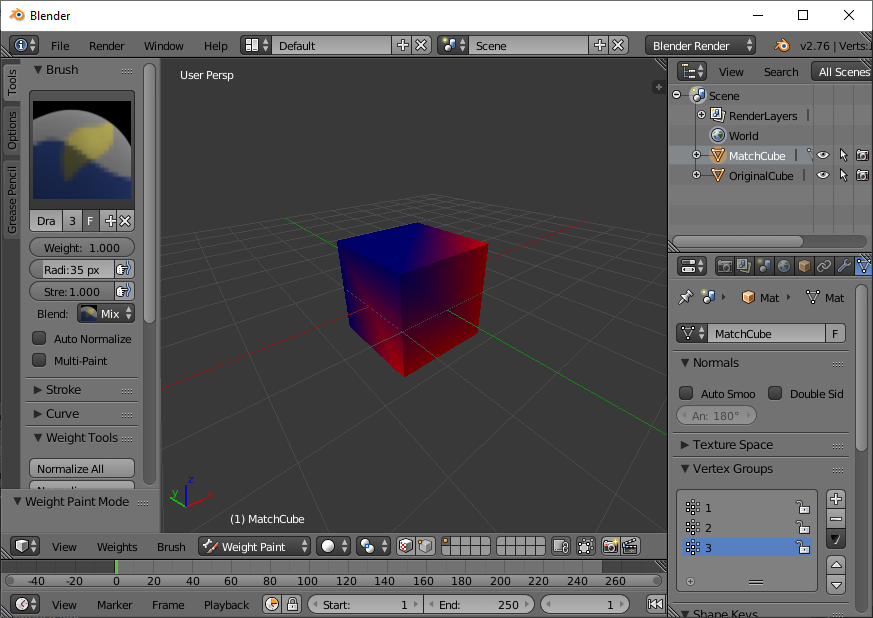The width and height of the screenshot is (873, 618).
Task: Open the viewport shading dropdown
Action: pyautogui.click(x=333, y=546)
